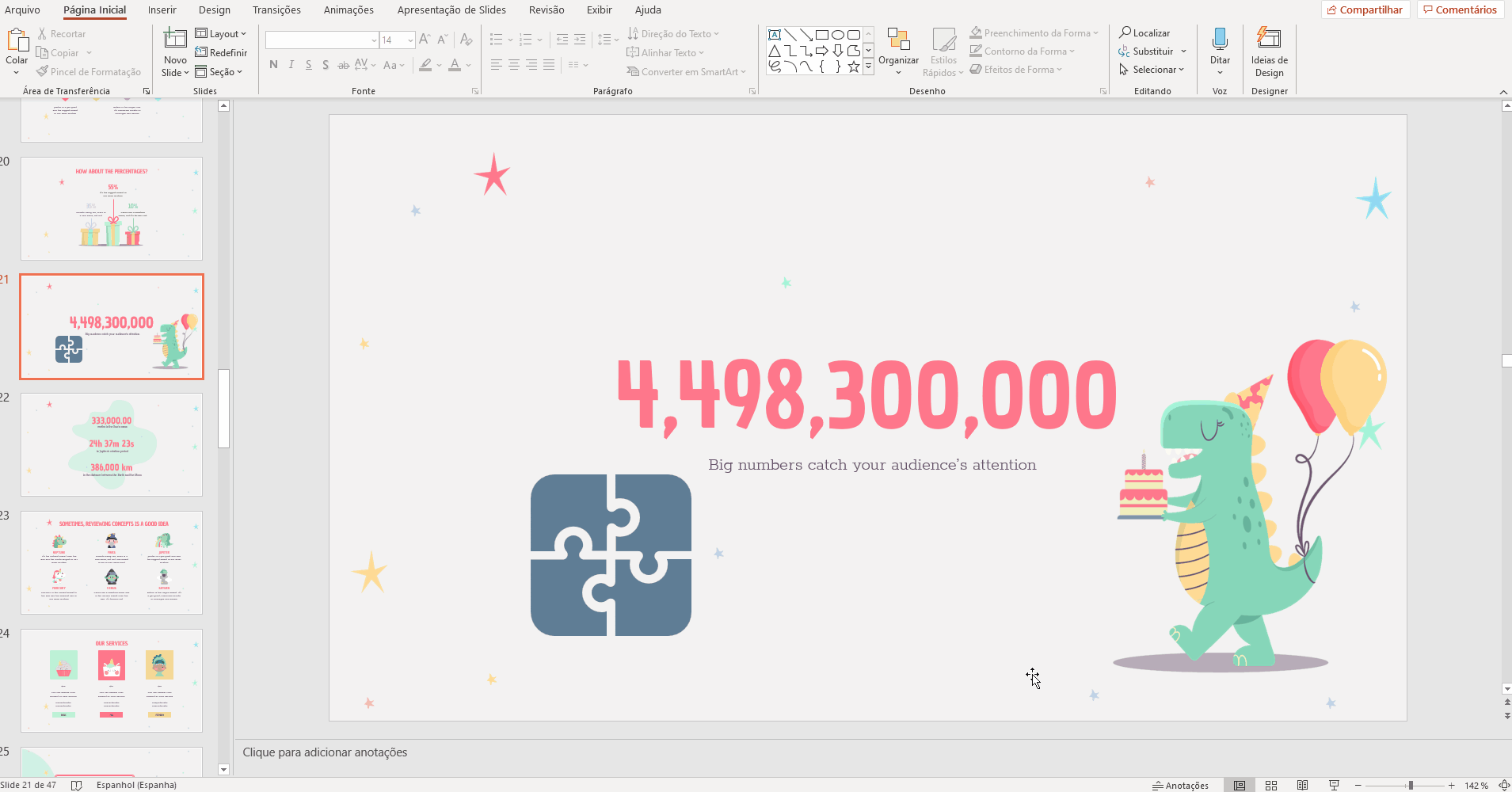Image resolution: width=1512 pixels, height=792 pixels.
Task: Open the Arquivo menu
Action: point(22,10)
